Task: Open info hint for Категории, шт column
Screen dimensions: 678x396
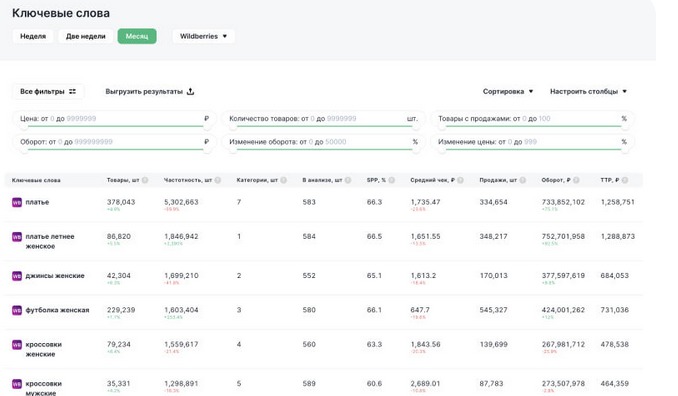Action: coord(283,180)
